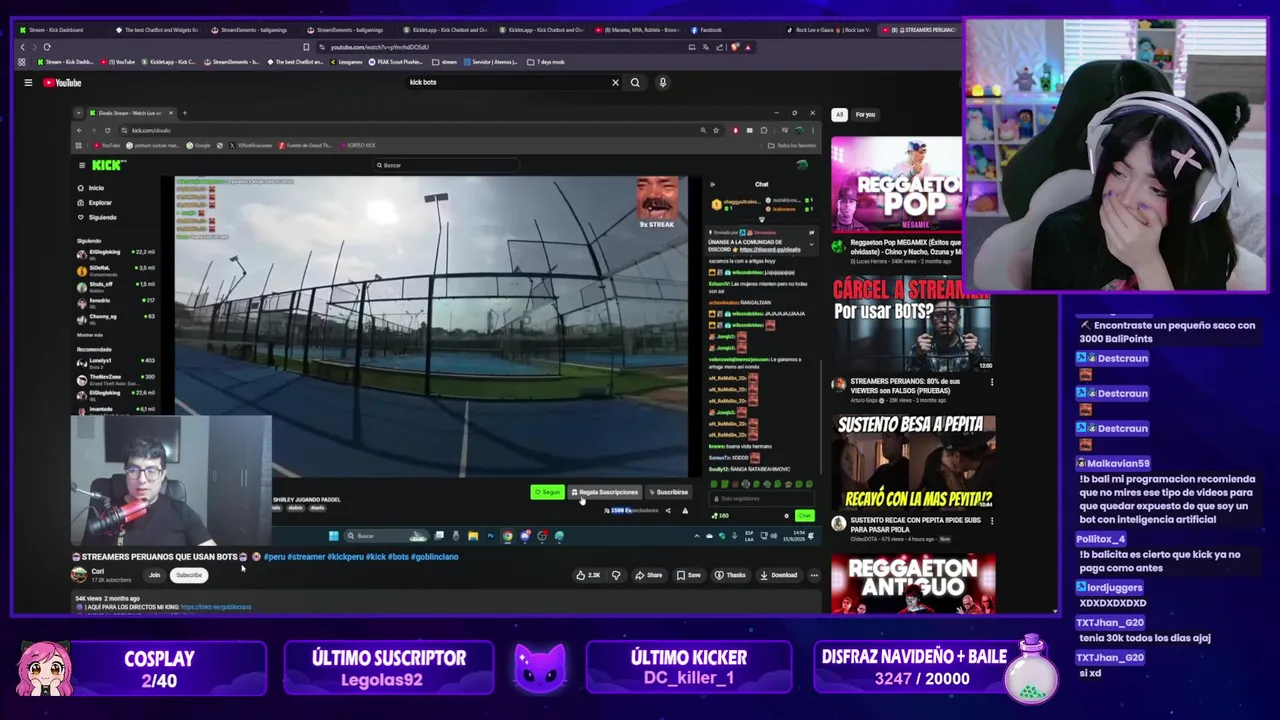Click the YouTube search magnifier button

[635, 83]
